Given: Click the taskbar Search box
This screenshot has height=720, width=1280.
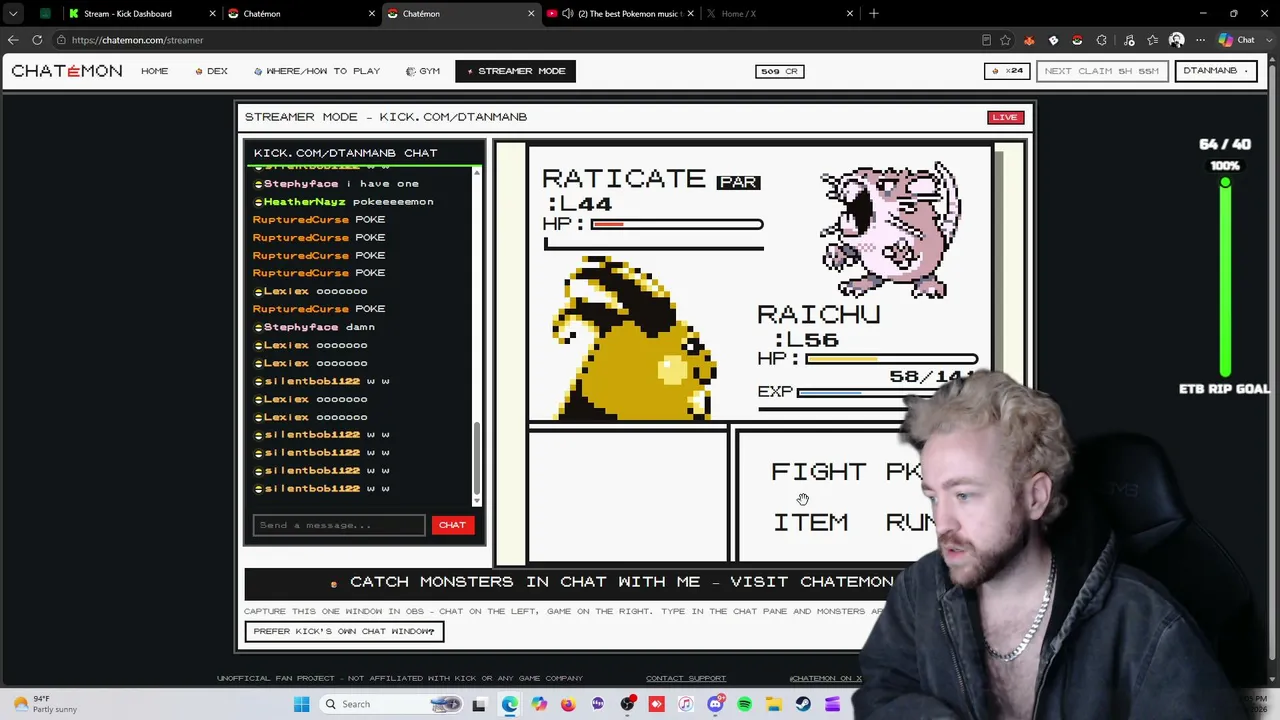Looking at the screenshot, I should coord(390,704).
